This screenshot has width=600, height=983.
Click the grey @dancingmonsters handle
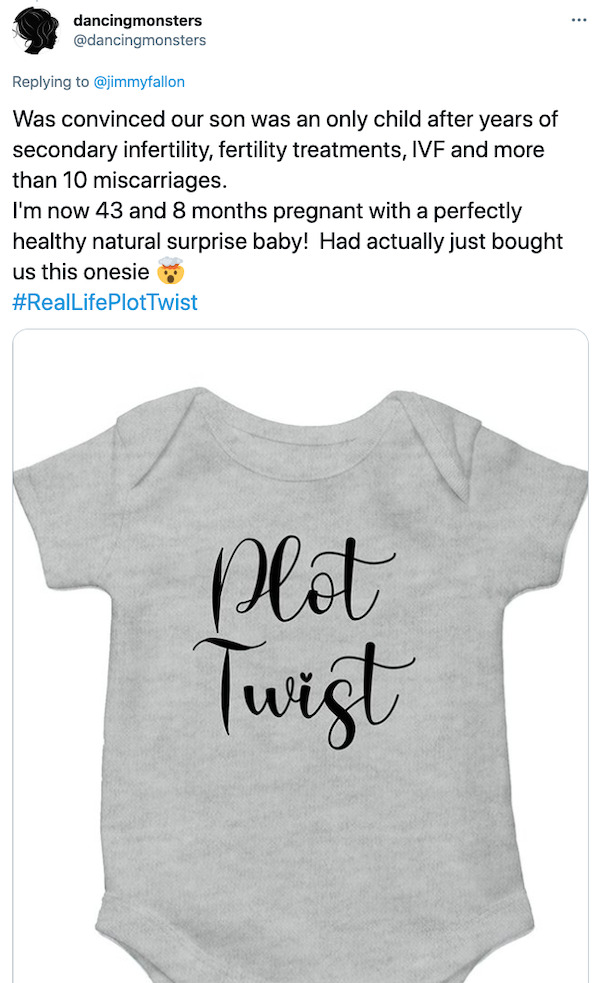point(140,40)
